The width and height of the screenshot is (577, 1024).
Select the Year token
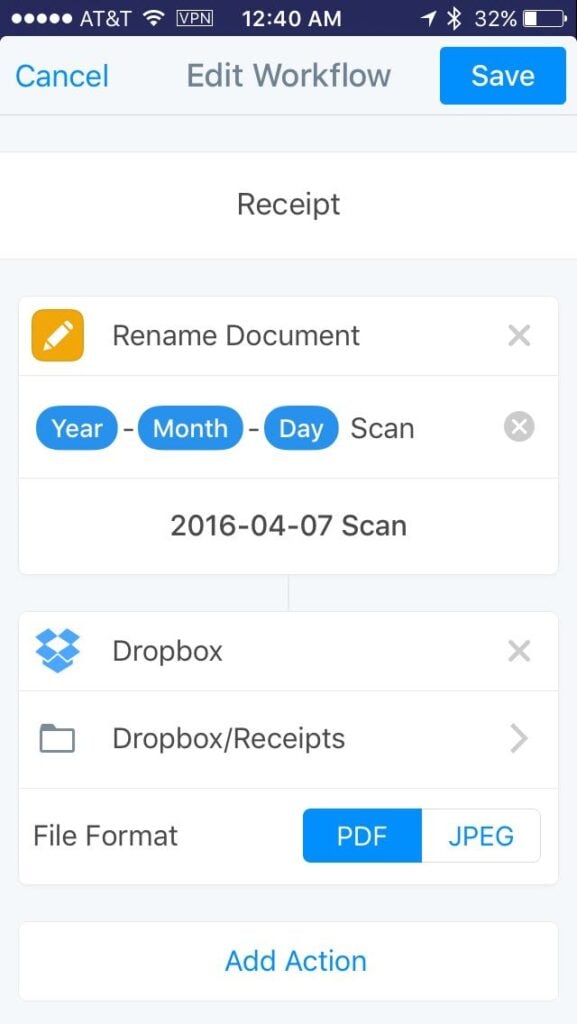77,428
